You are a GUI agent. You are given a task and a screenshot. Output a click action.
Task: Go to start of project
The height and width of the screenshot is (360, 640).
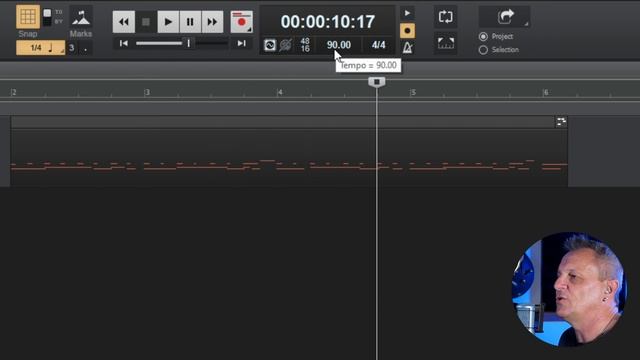(124, 43)
